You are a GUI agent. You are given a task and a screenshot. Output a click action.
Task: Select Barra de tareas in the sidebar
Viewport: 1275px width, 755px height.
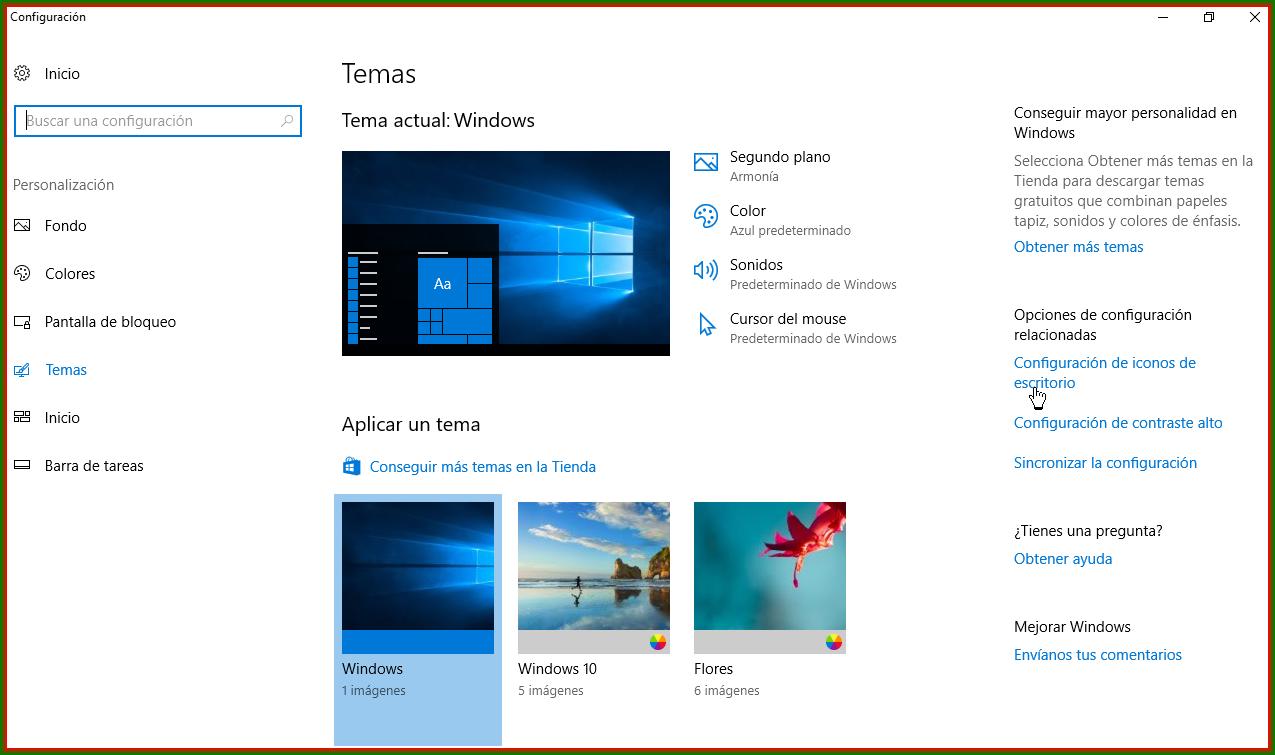pyautogui.click(x=95, y=465)
